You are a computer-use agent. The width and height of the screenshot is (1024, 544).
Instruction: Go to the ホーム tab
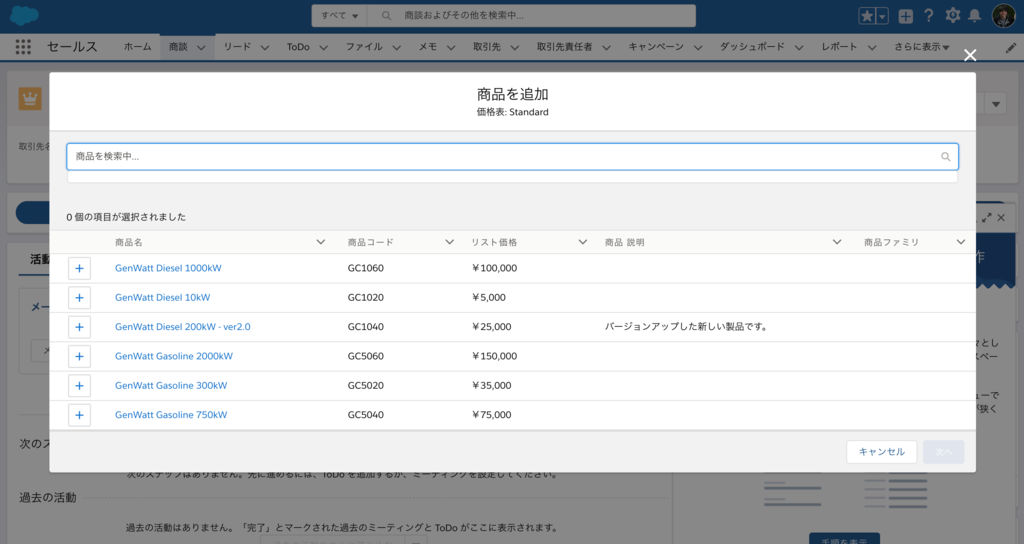(x=137, y=47)
